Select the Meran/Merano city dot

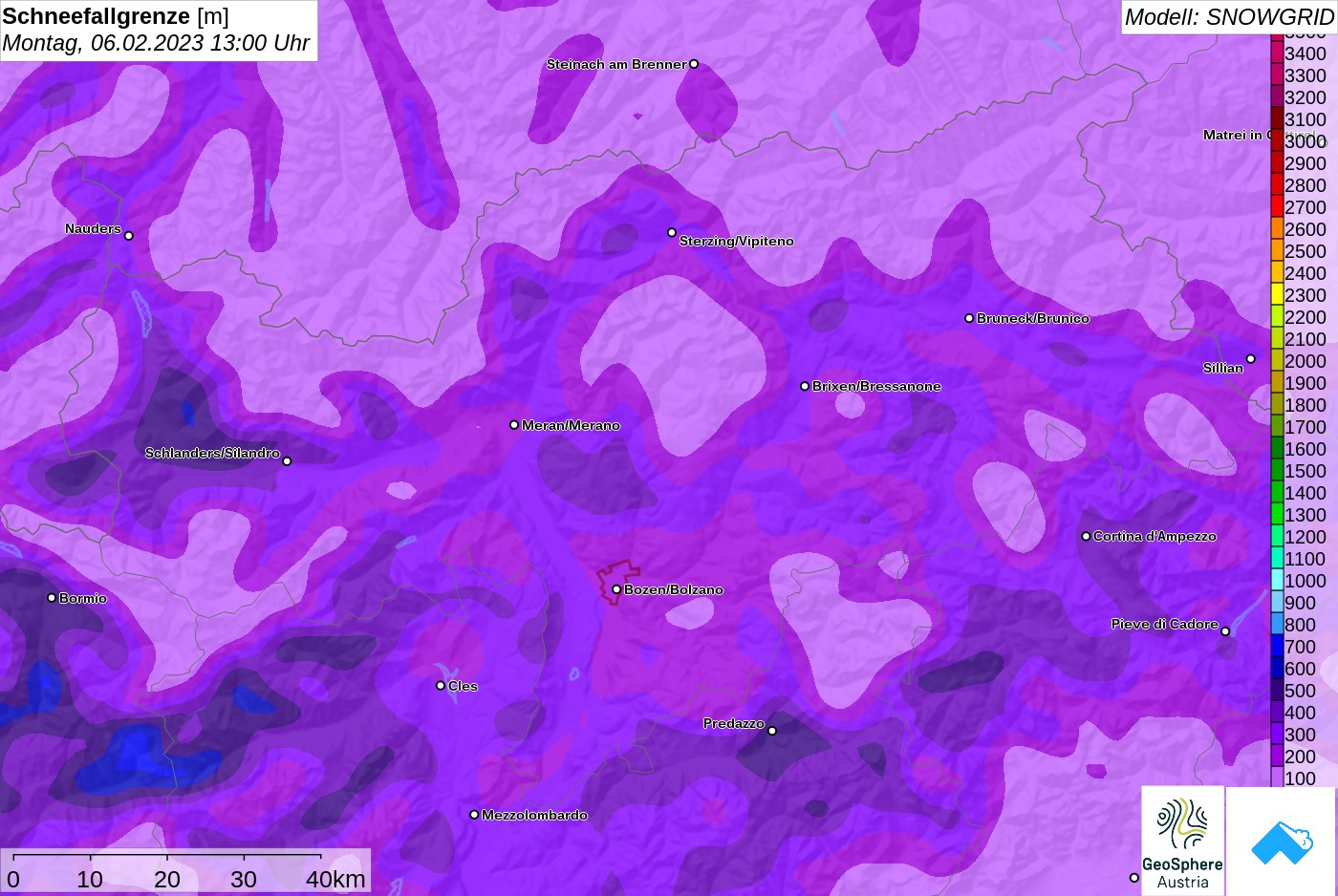[x=514, y=425]
